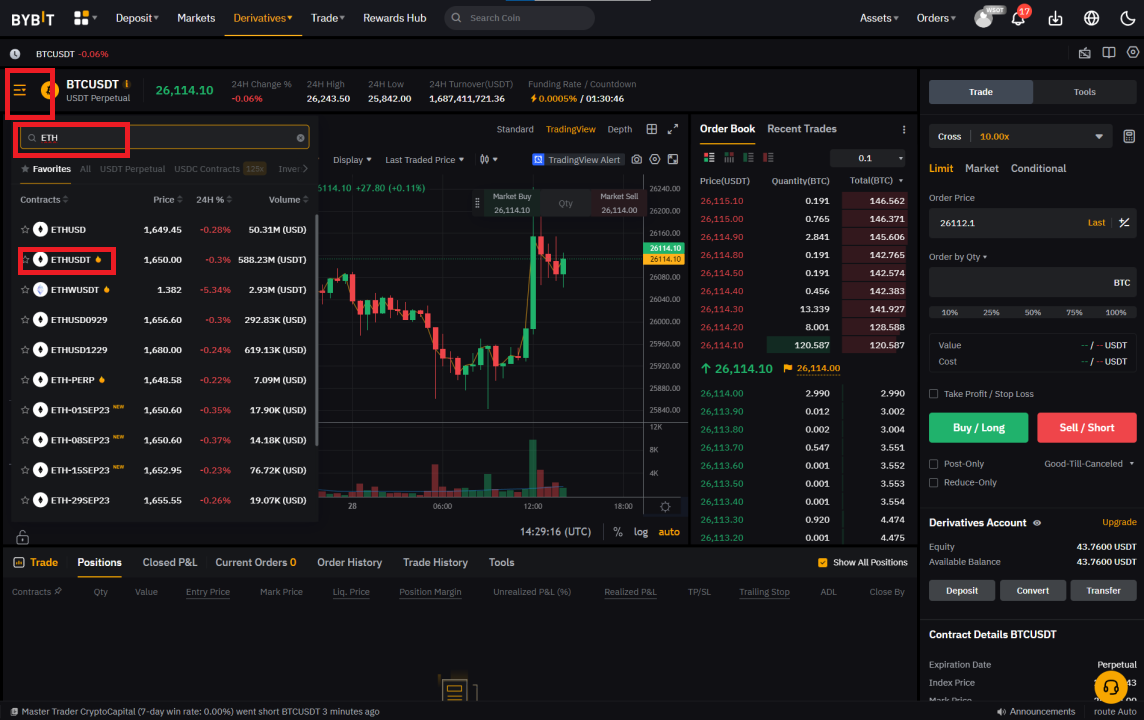Open the notifications bell
Screen dimensions: 1144x720
click(x=1018, y=18)
